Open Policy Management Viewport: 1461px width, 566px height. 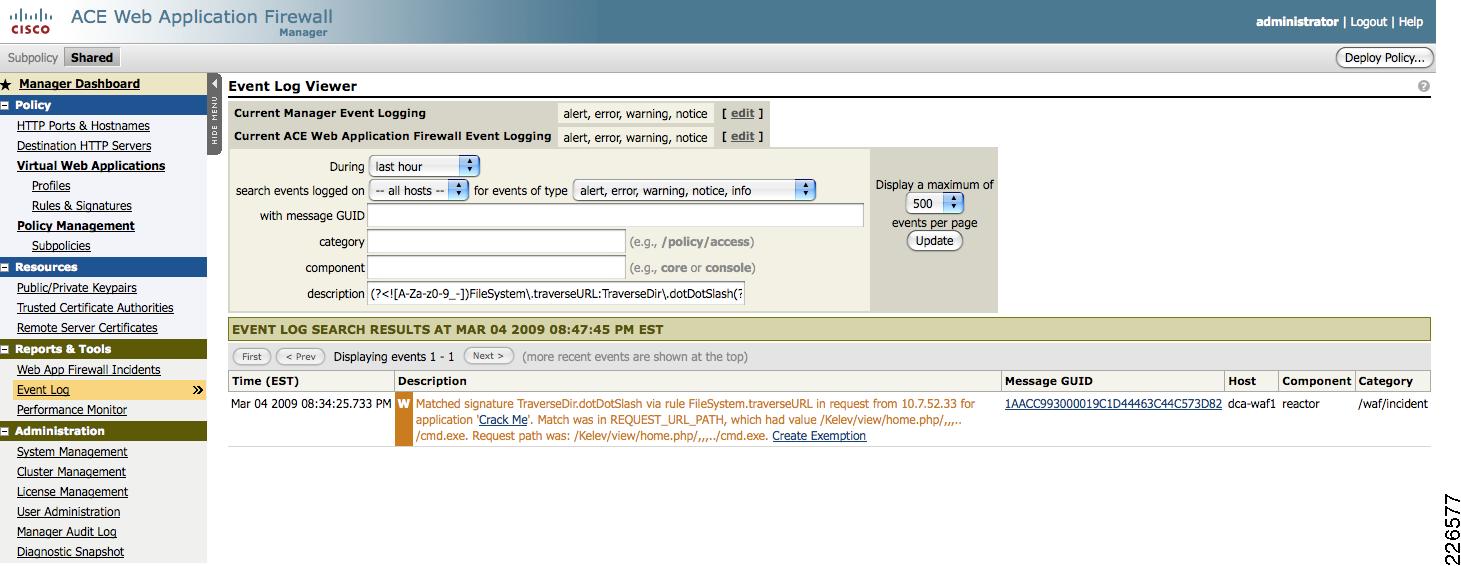pyautogui.click(x=76, y=226)
